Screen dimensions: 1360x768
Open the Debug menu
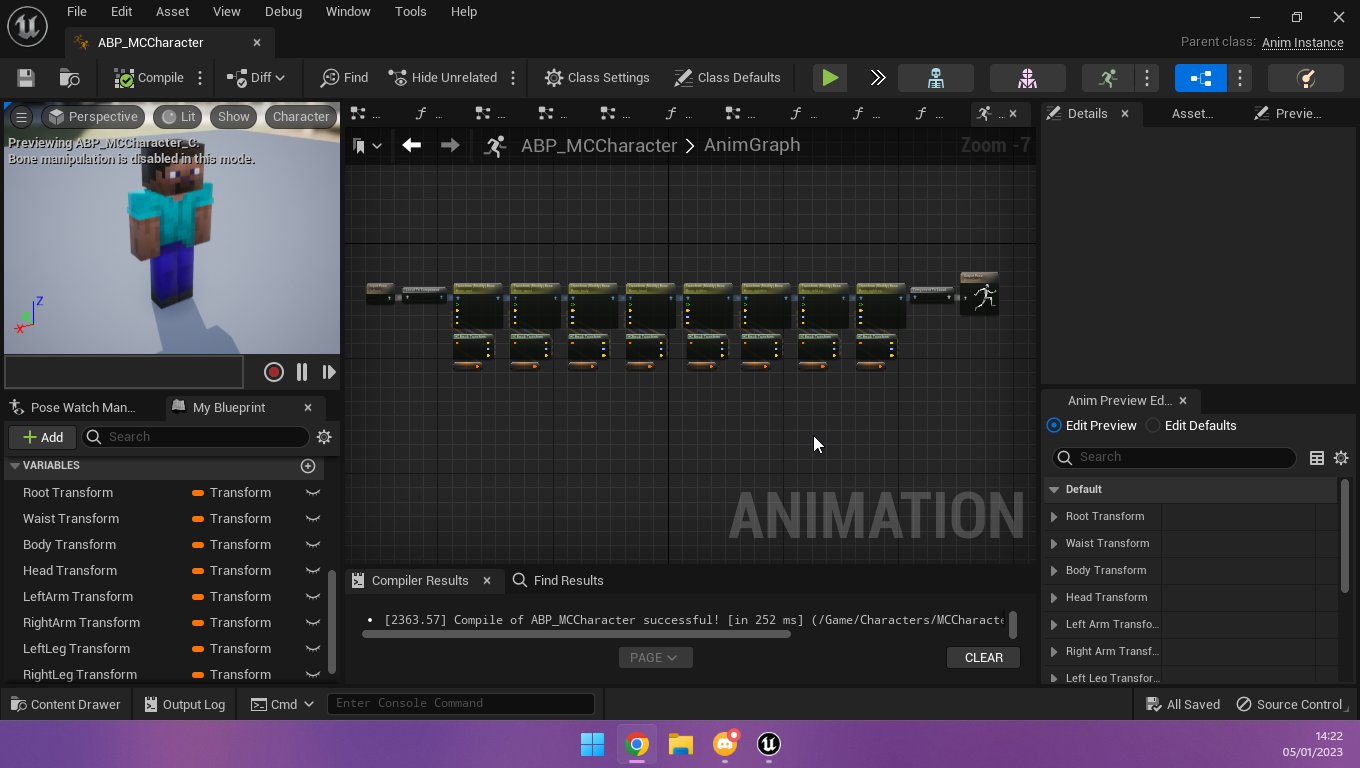point(283,11)
